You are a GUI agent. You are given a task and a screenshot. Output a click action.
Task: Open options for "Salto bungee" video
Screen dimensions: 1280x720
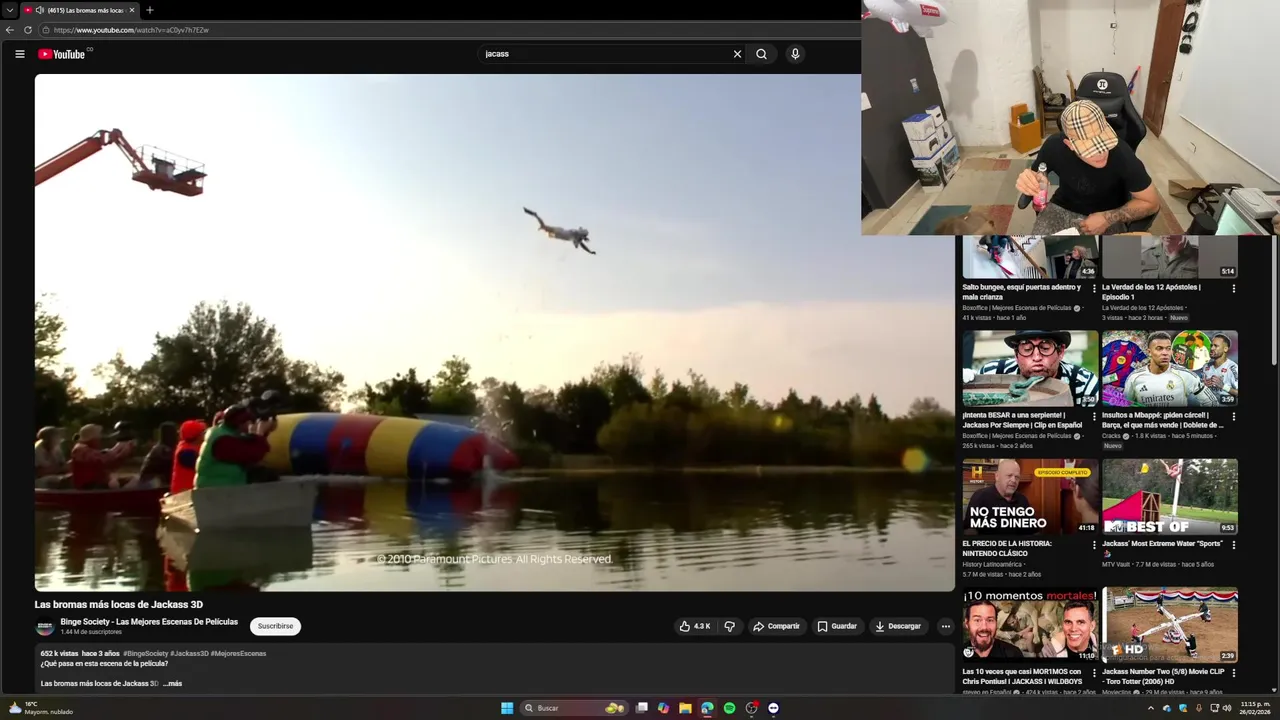pyautogui.click(x=1094, y=288)
